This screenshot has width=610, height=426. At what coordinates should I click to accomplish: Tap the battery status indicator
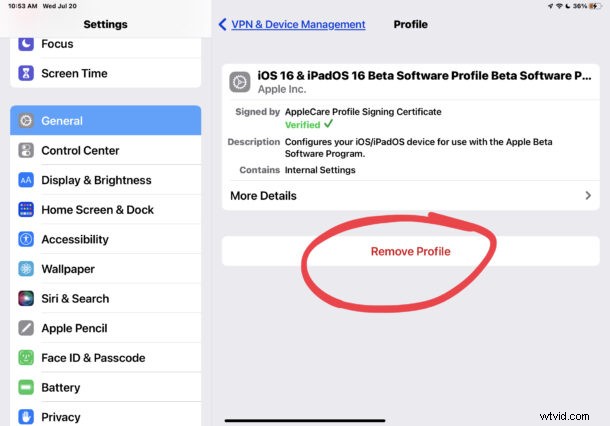tap(594, 6)
